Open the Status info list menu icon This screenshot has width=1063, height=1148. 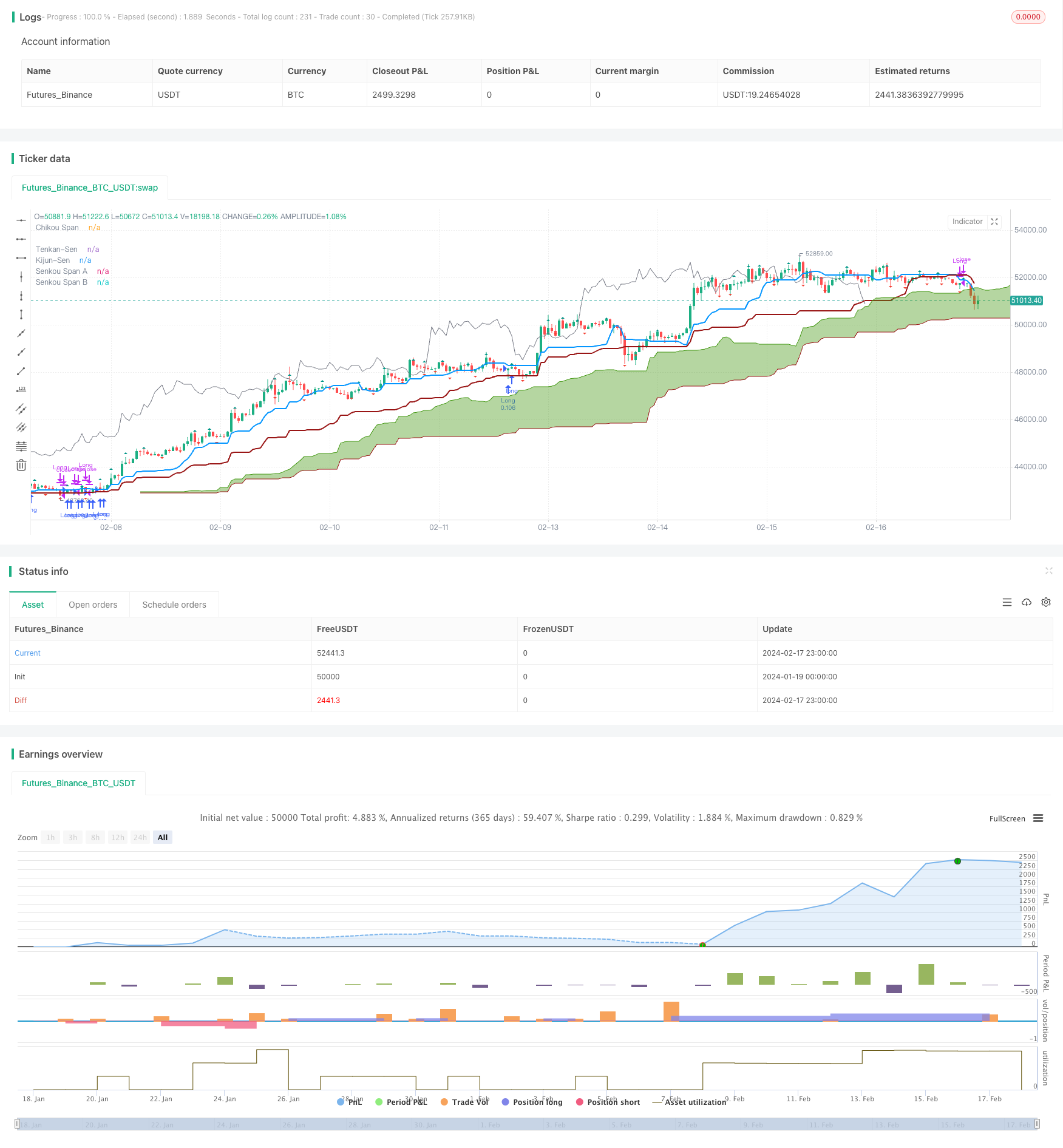click(1007, 602)
